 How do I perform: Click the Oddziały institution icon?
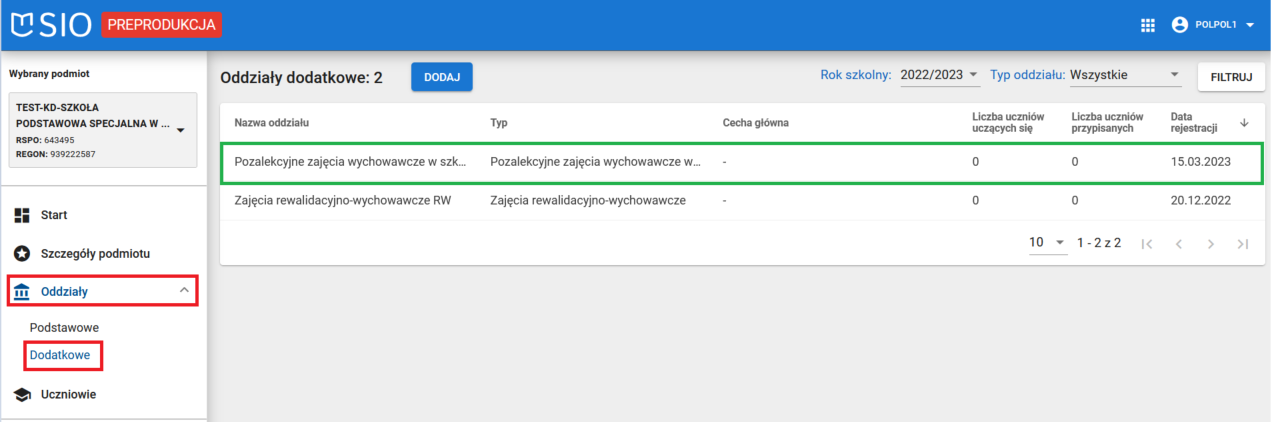point(22,292)
